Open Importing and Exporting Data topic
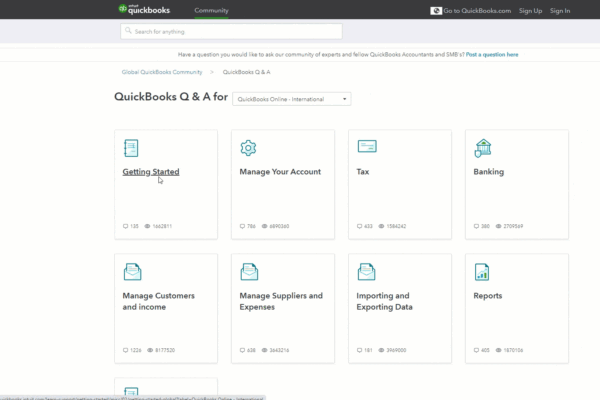This screenshot has width=600, height=400. tap(384, 301)
